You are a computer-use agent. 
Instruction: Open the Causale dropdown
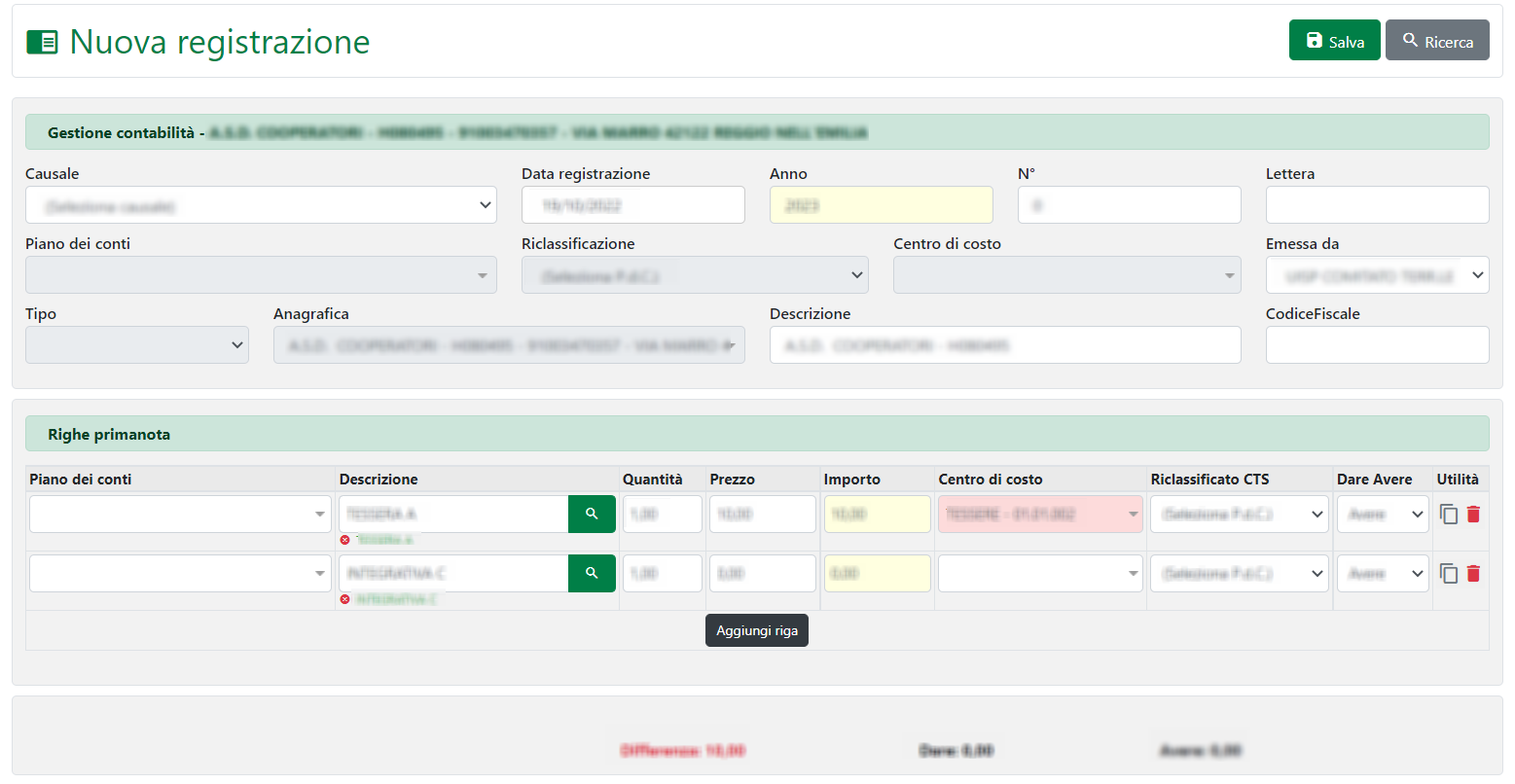point(261,205)
